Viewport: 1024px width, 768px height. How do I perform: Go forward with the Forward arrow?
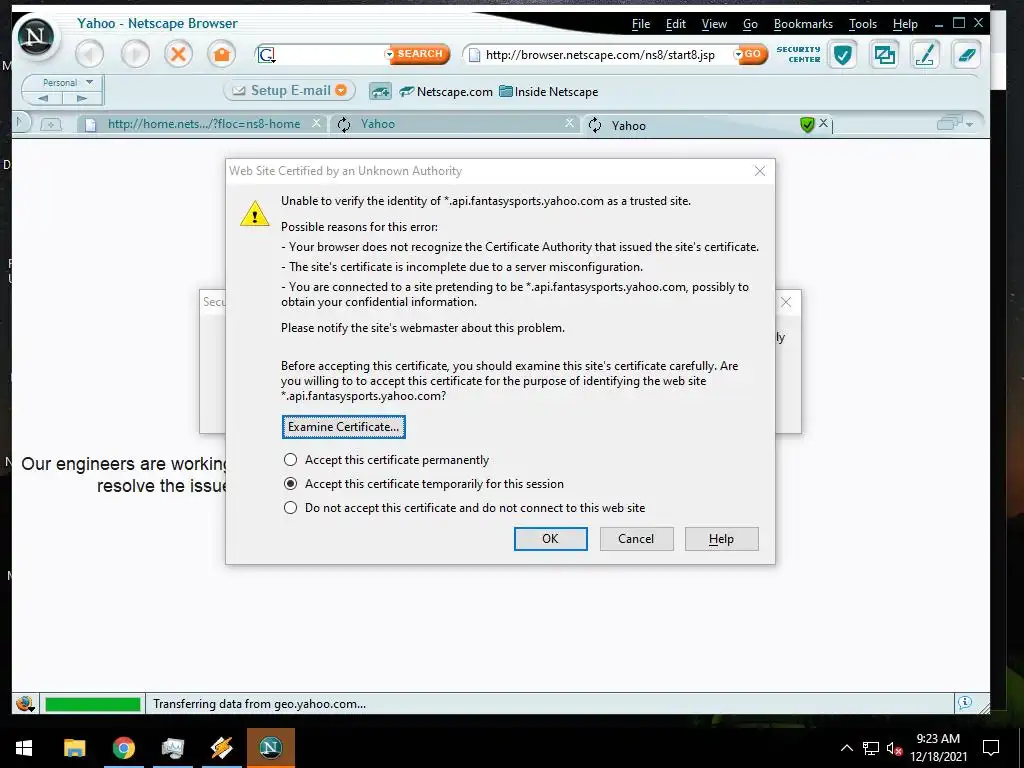coord(135,54)
